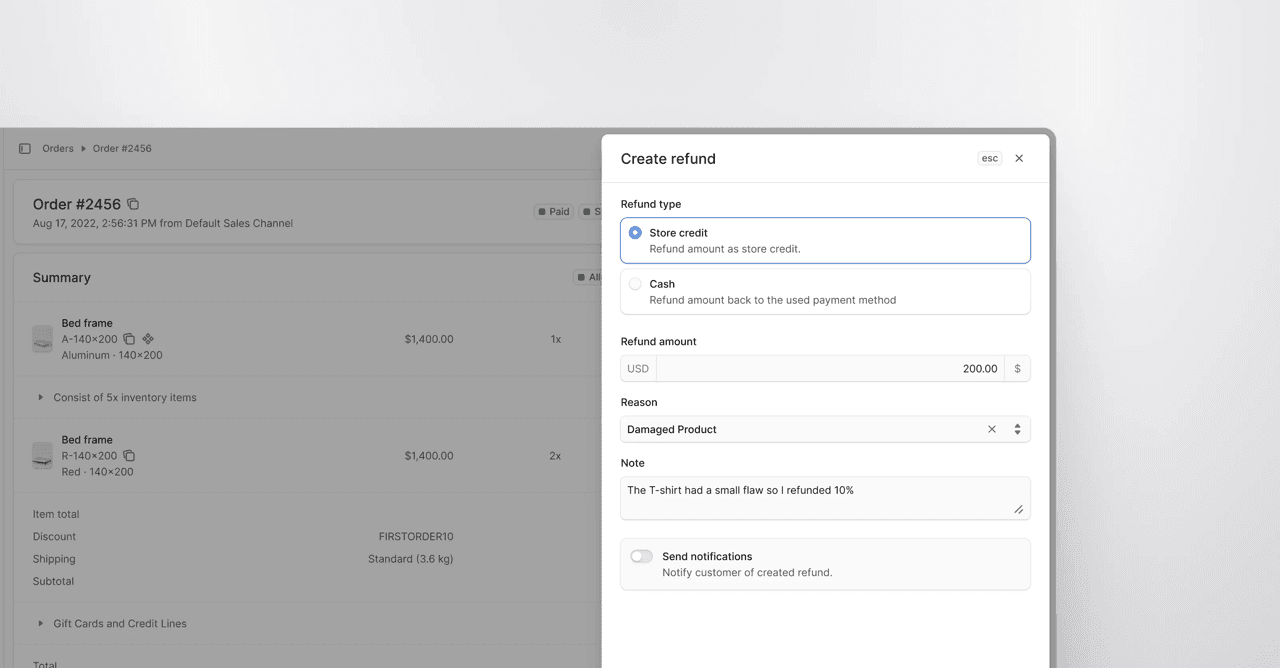Toggle the sidebar panel icon beside Orders
This screenshot has width=1280, height=668.
[25, 148]
